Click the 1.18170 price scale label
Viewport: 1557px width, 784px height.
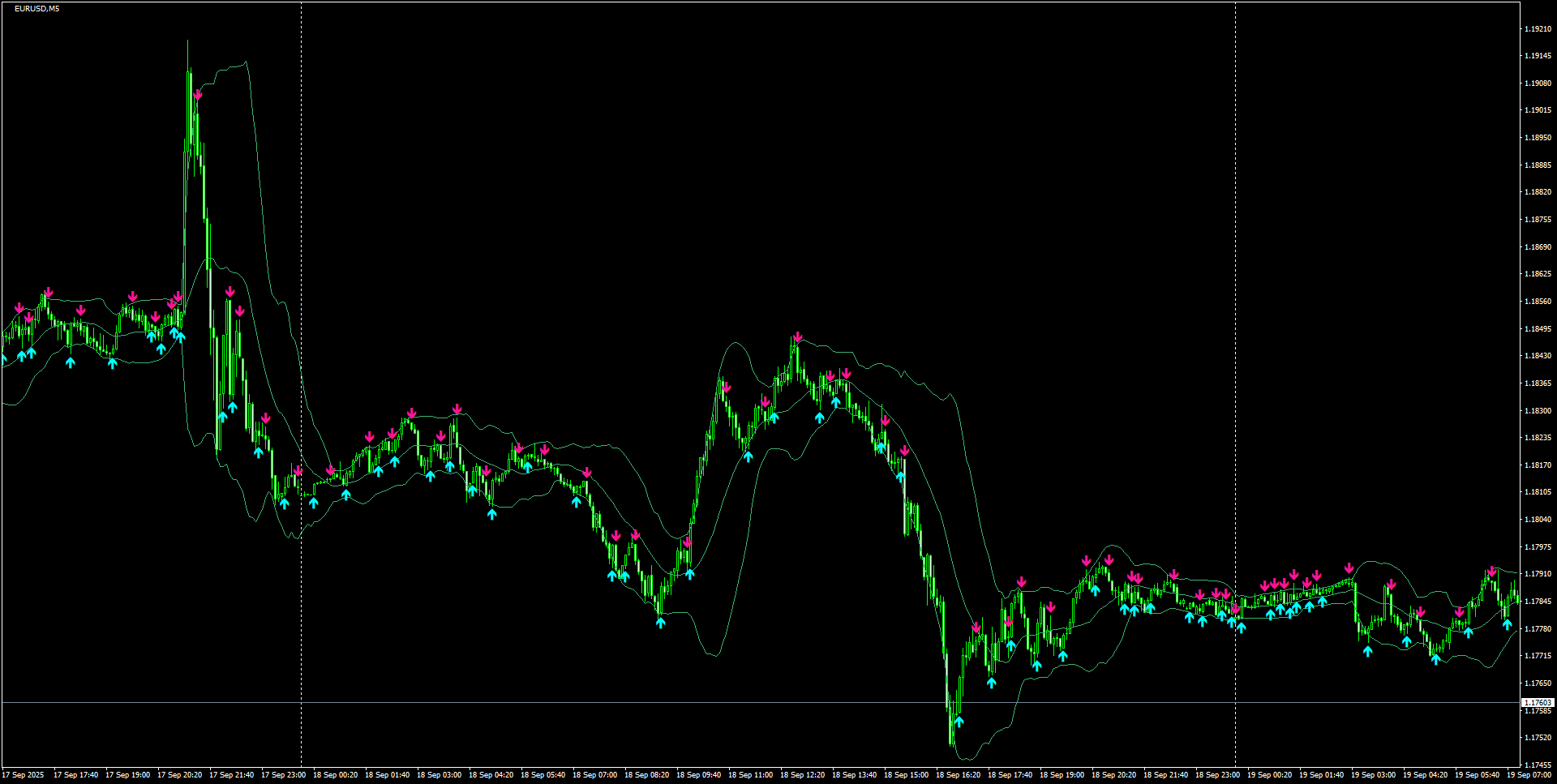(1538, 465)
